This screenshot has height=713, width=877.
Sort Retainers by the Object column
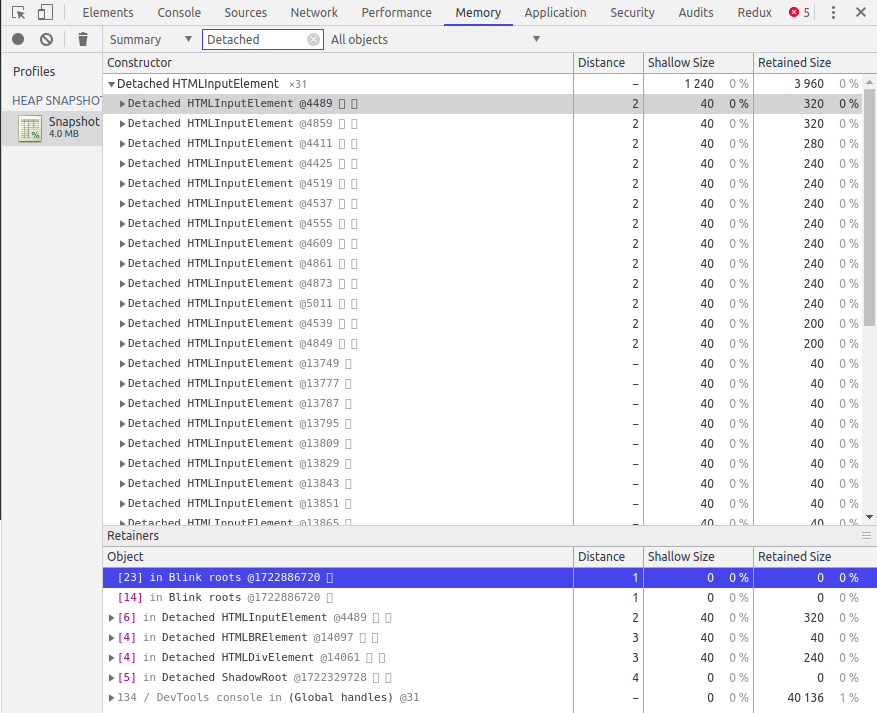click(x=338, y=556)
